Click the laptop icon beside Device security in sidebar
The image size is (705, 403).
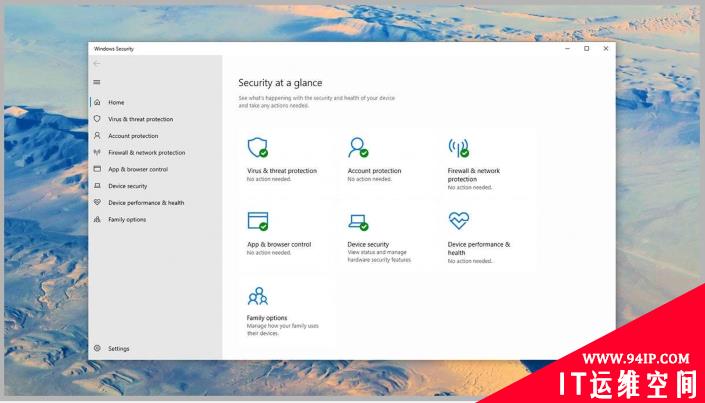(97, 186)
